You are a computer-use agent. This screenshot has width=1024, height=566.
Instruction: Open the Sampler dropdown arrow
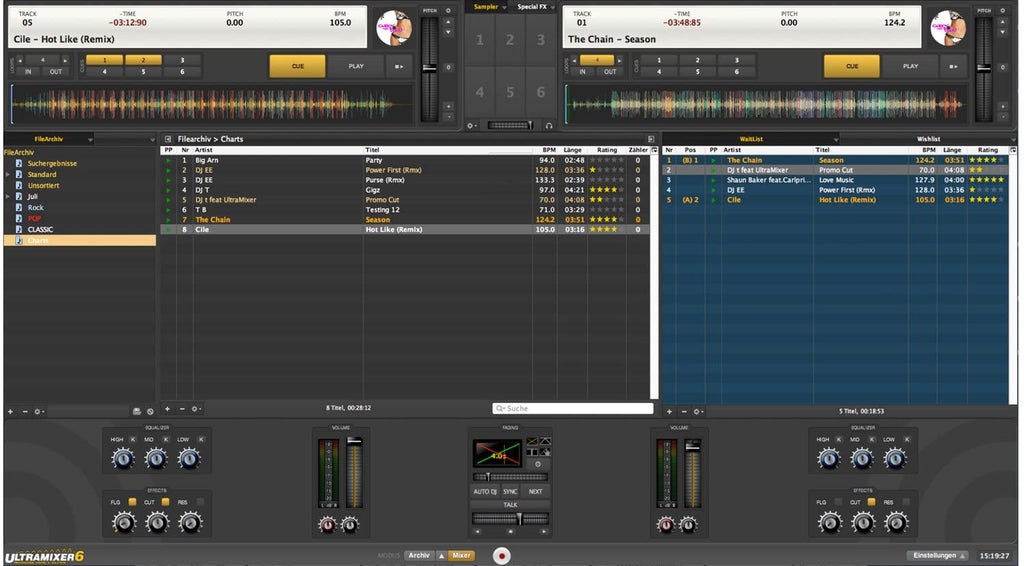505,7
